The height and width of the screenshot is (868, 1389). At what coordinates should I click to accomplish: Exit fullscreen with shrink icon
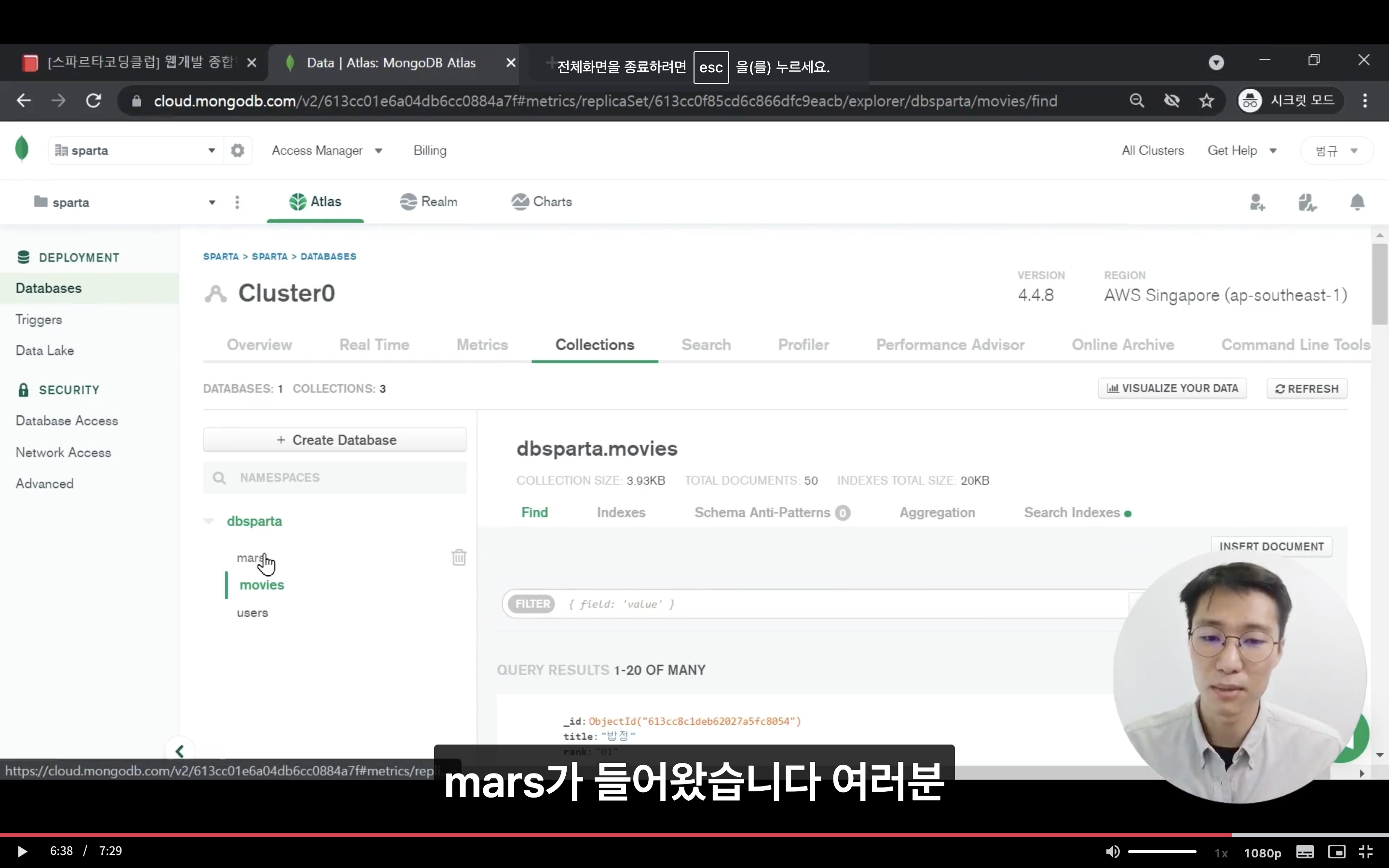click(1367, 852)
